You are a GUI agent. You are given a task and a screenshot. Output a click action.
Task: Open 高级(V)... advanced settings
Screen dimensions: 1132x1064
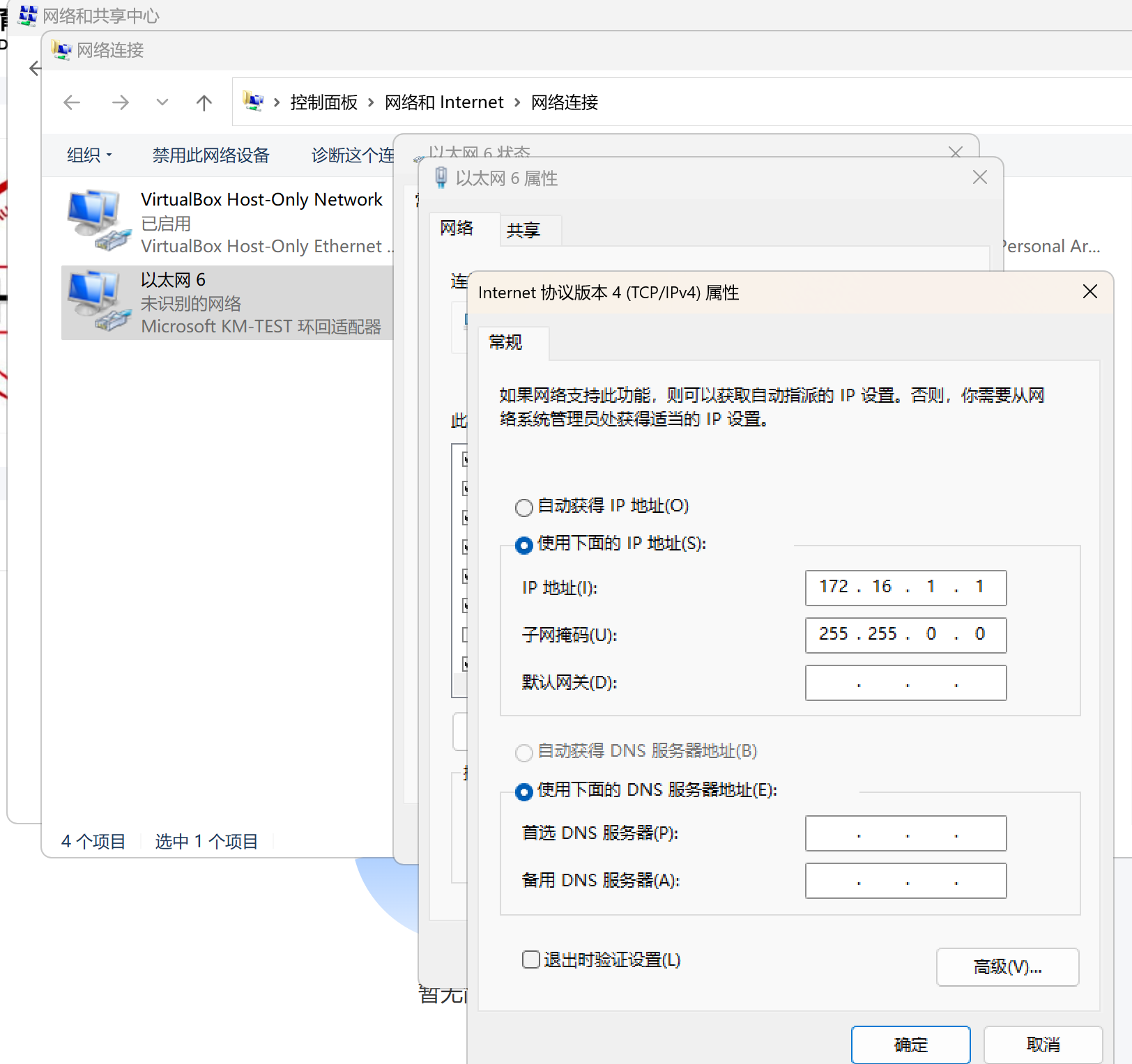[x=1007, y=966]
